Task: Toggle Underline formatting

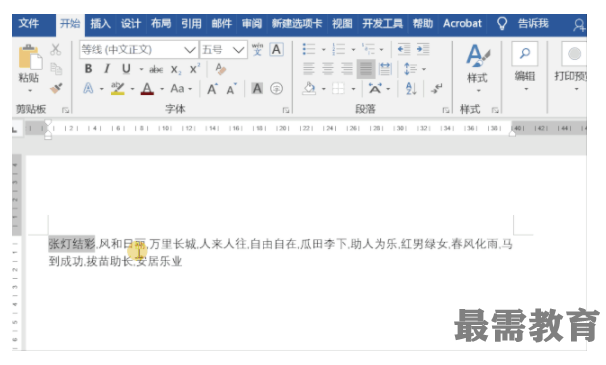Action: coord(126,69)
